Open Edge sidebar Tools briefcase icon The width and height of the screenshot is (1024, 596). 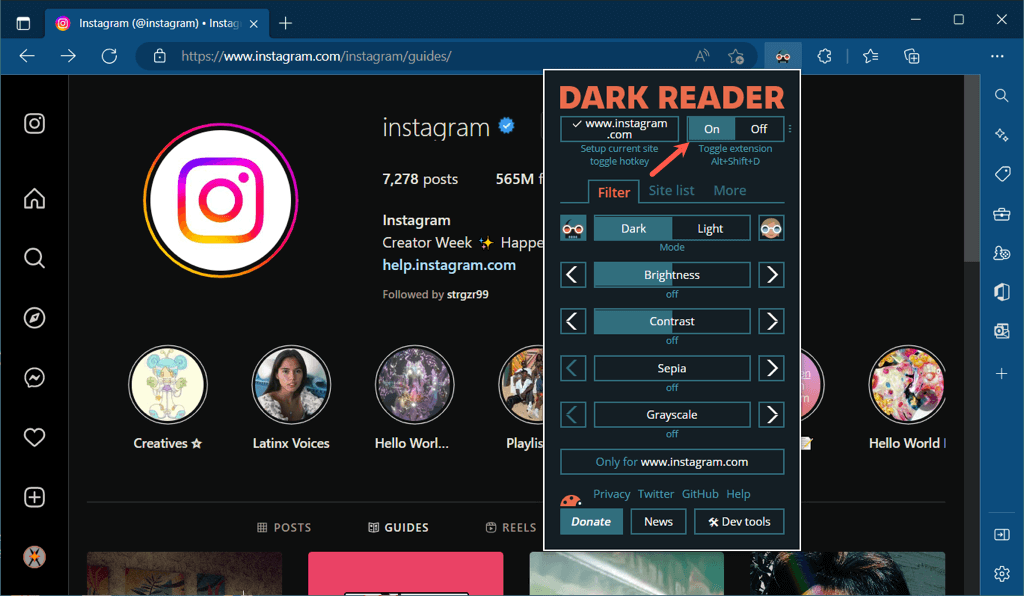click(1001, 213)
